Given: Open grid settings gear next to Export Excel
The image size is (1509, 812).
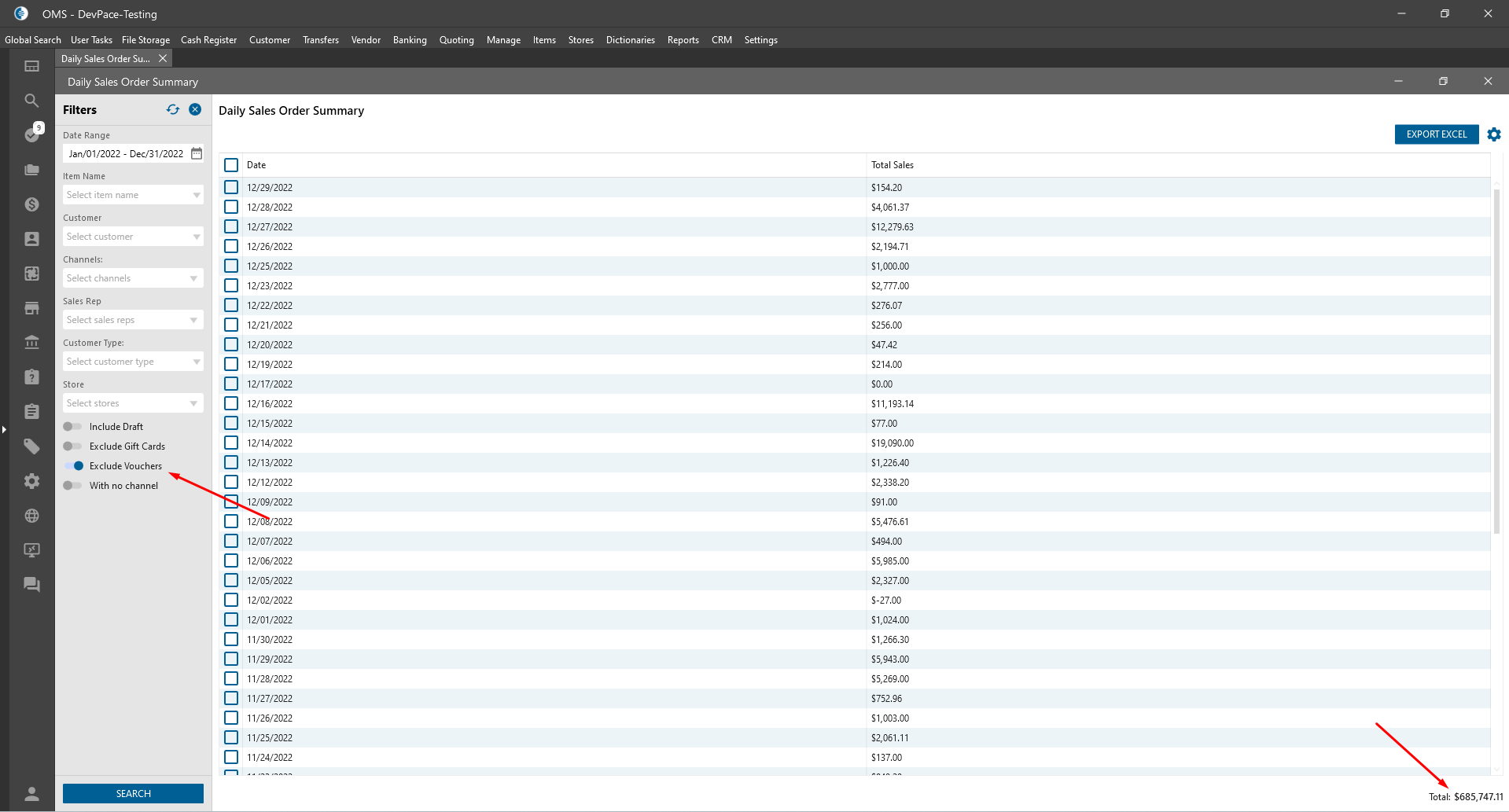Looking at the screenshot, I should click(1494, 134).
